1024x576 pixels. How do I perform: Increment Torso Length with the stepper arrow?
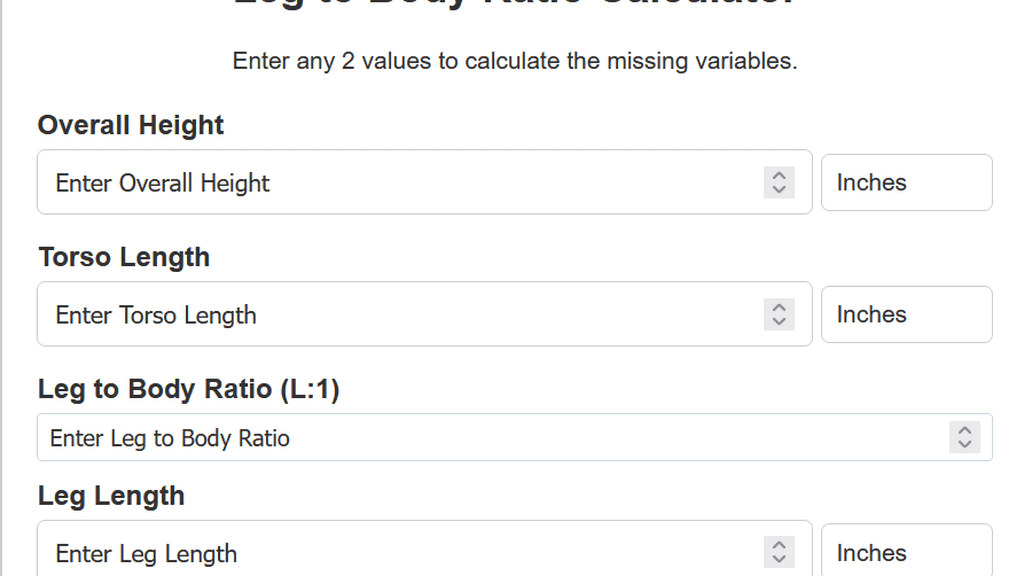779,308
